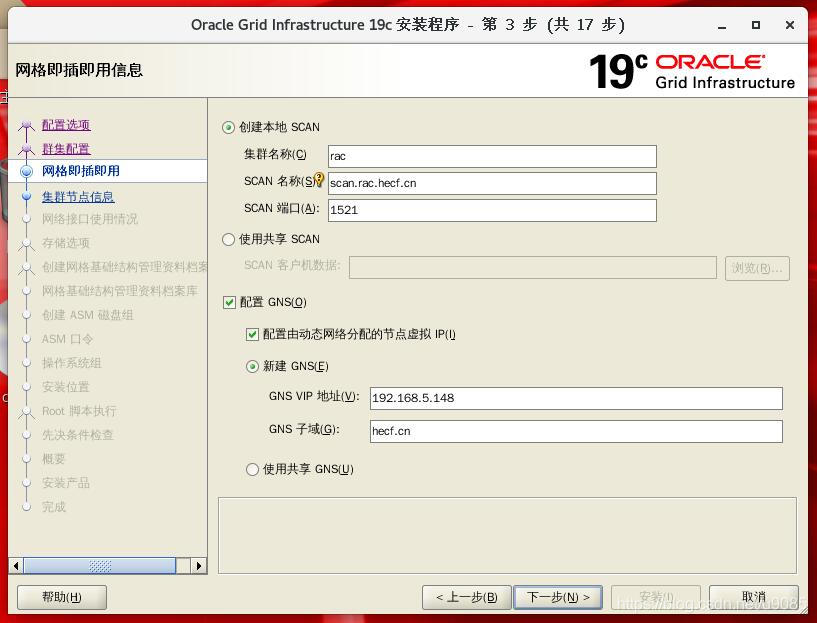This screenshot has height=623, width=817.
Task: Click the 取消 cancel button
Action: click(753, 597)
